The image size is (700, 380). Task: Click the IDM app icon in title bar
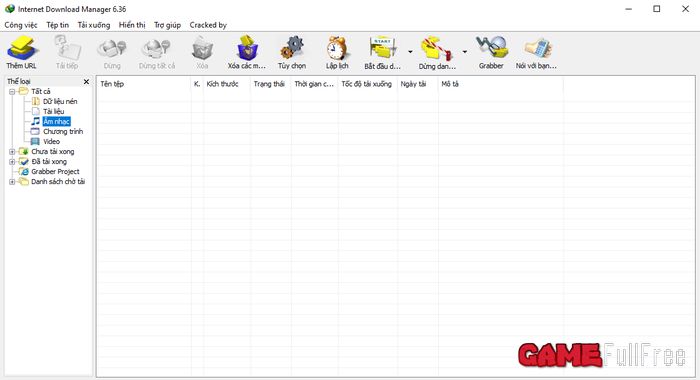pyautogui.click(x=9, y=9)
